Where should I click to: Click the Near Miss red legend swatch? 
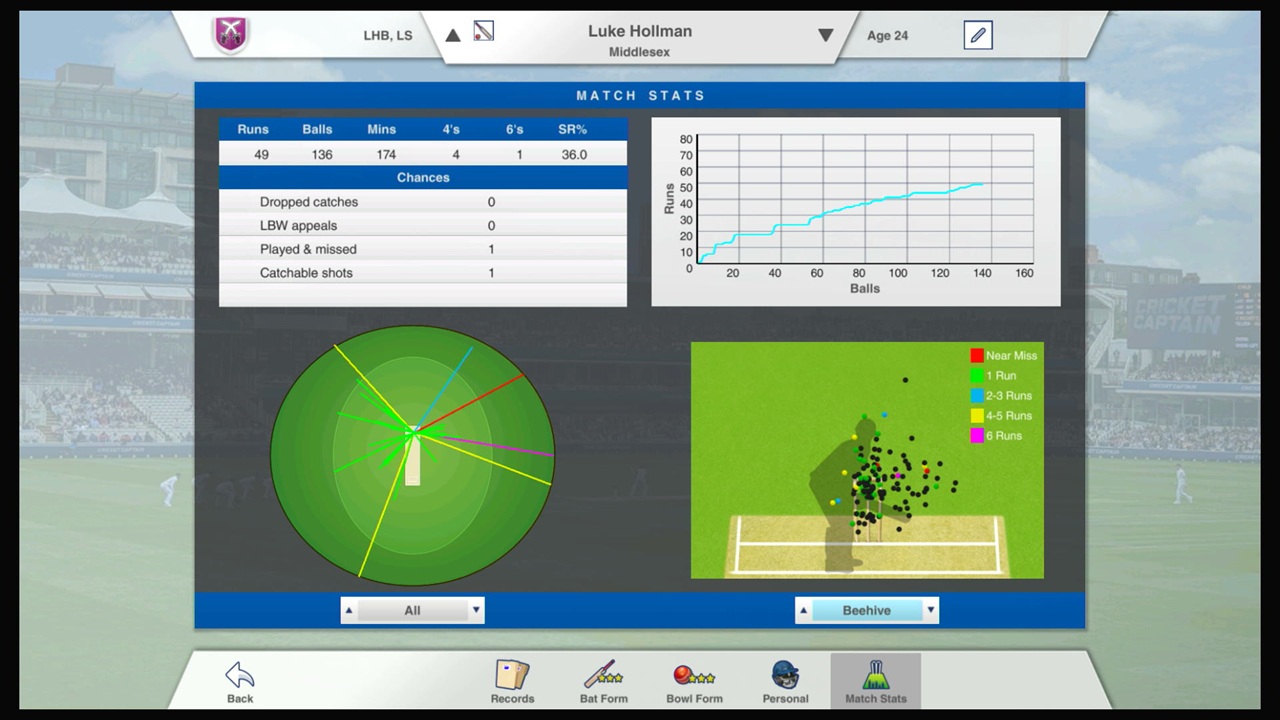point(977,355)
